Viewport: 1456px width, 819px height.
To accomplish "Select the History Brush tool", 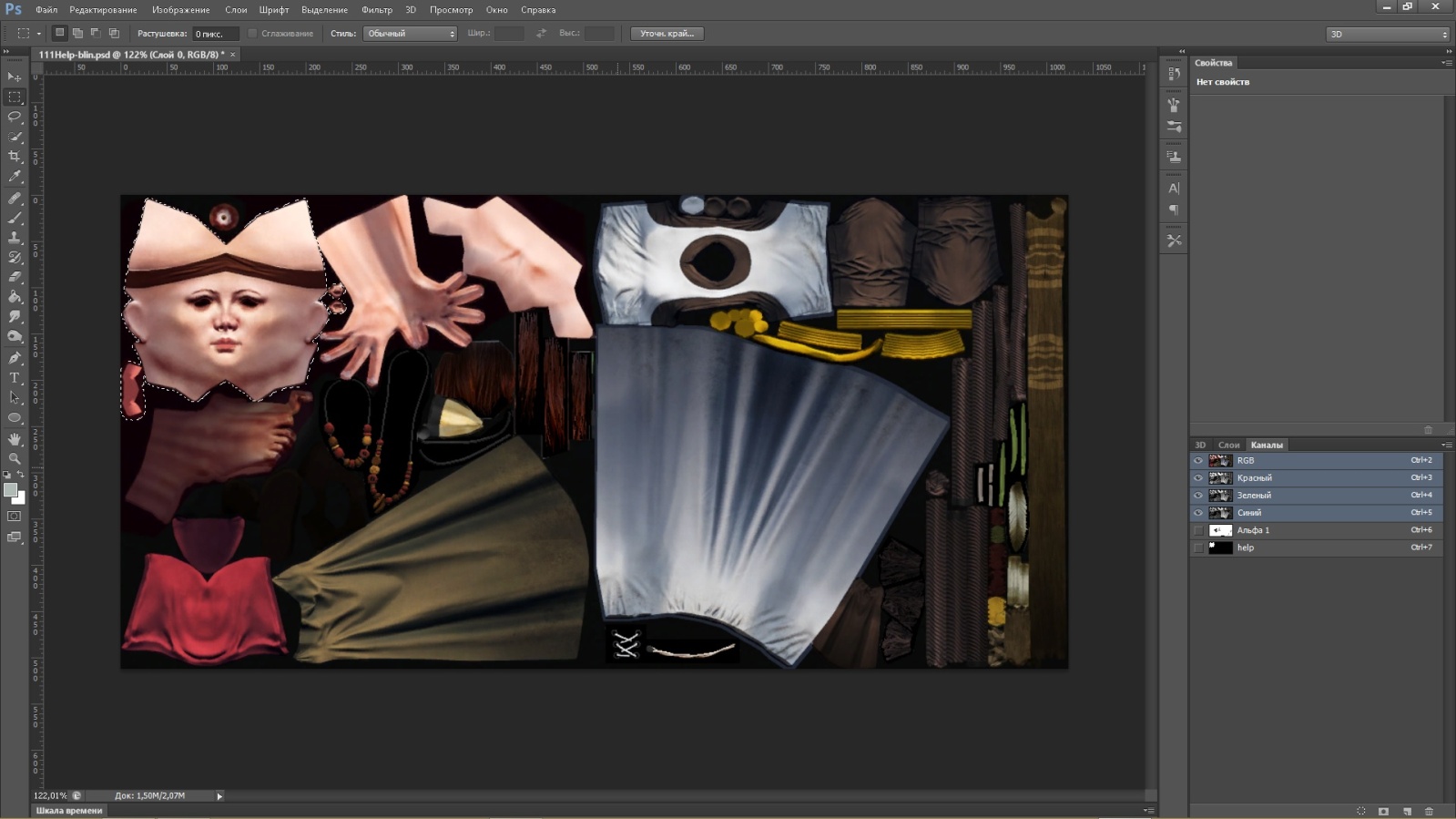I will click(x=15, y=258).
